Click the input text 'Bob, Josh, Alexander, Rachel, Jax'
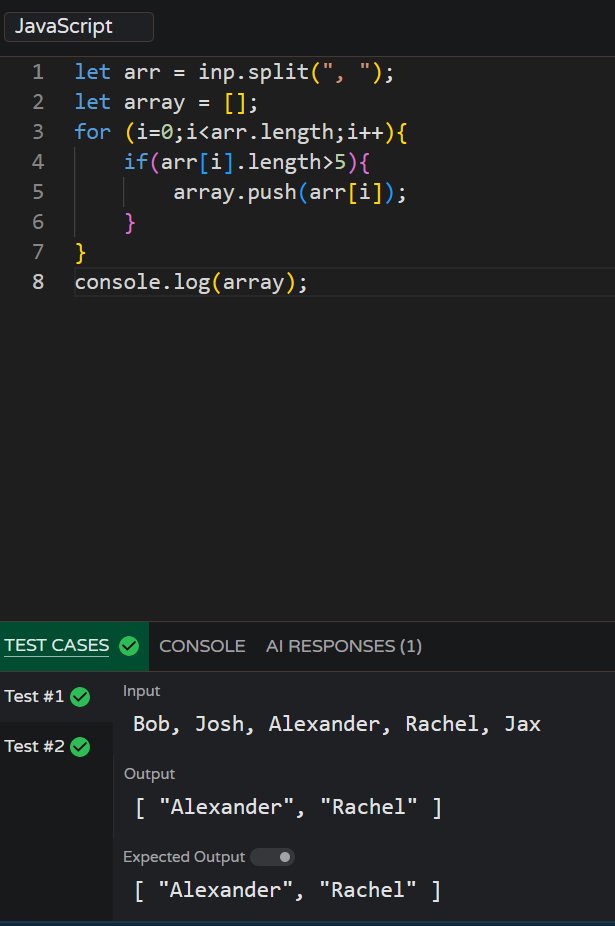This screenshot has width=615, height=926. tap(337, 724)
